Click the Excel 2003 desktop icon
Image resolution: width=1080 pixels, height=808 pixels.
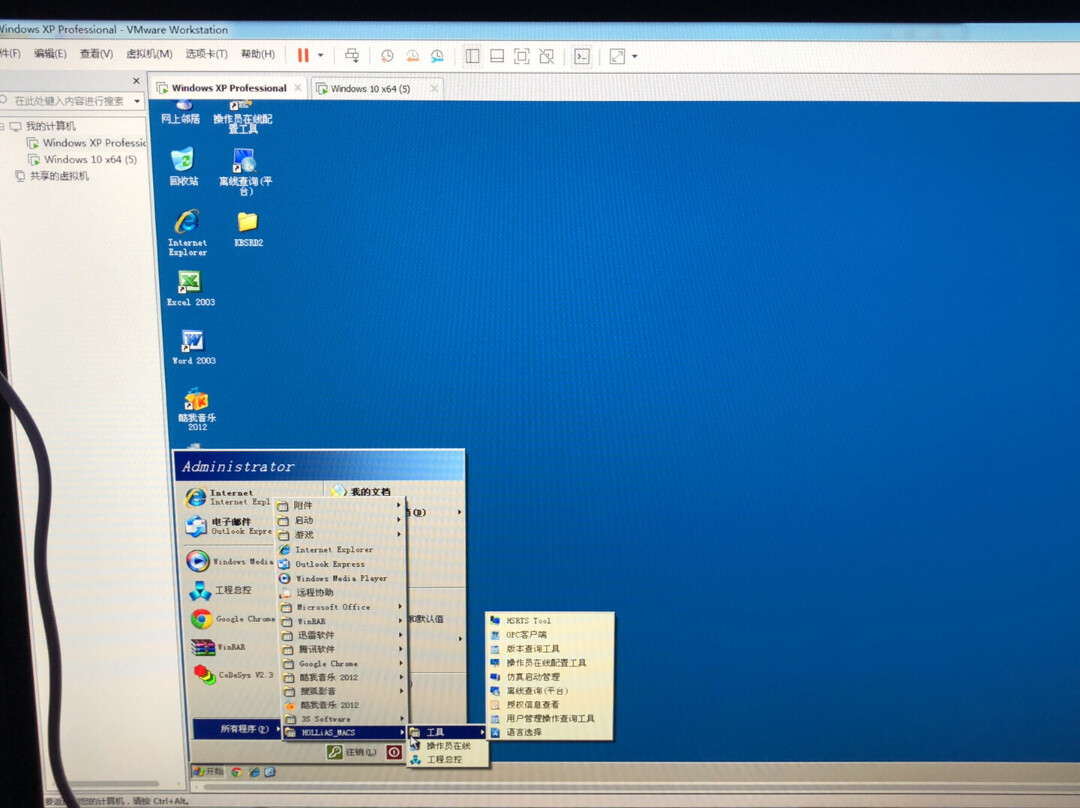(x=190, y=288)
